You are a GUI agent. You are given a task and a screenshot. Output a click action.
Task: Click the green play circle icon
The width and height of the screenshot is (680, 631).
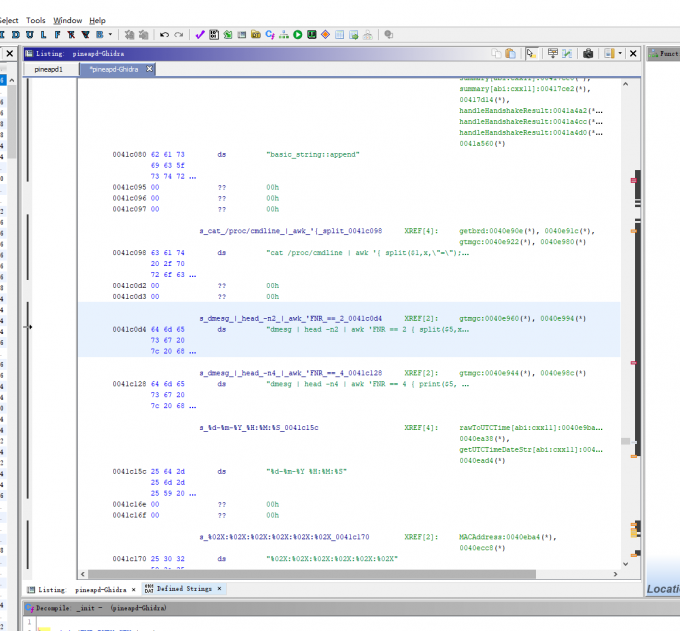pyautogui.click(x=298, y=35)
